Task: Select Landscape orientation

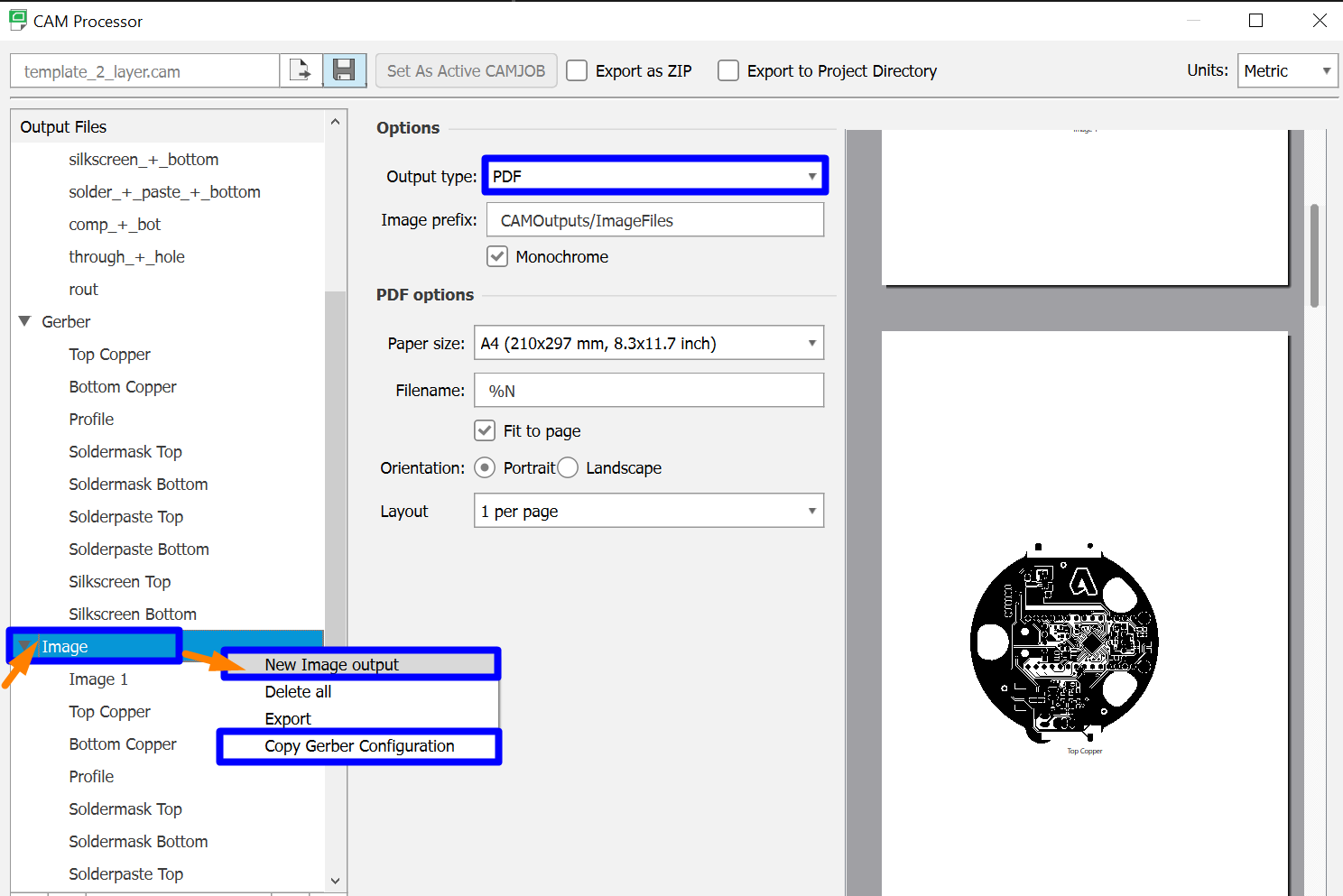Action: pyautogui.click(x=568, y=467)
